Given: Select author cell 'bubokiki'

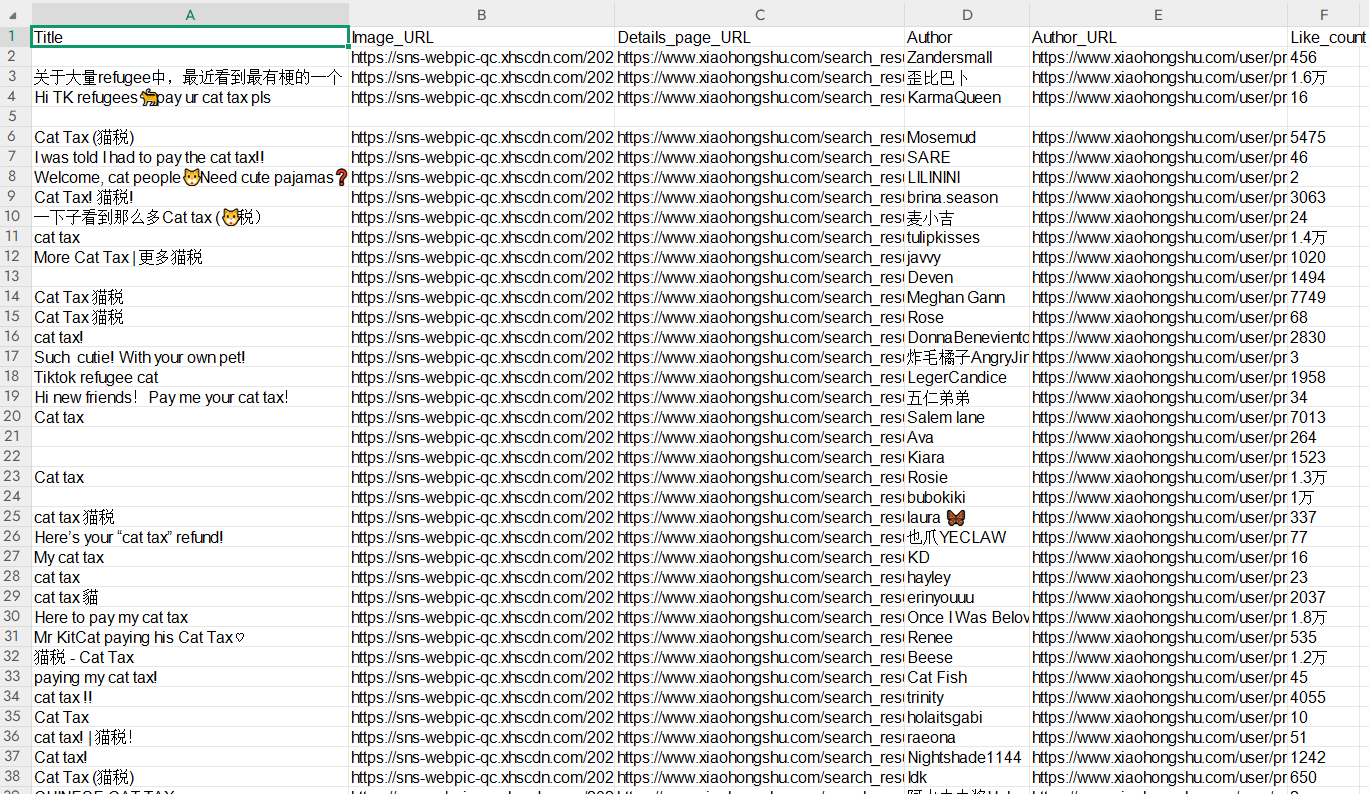Looking at the screenshot, I should 967,497.
